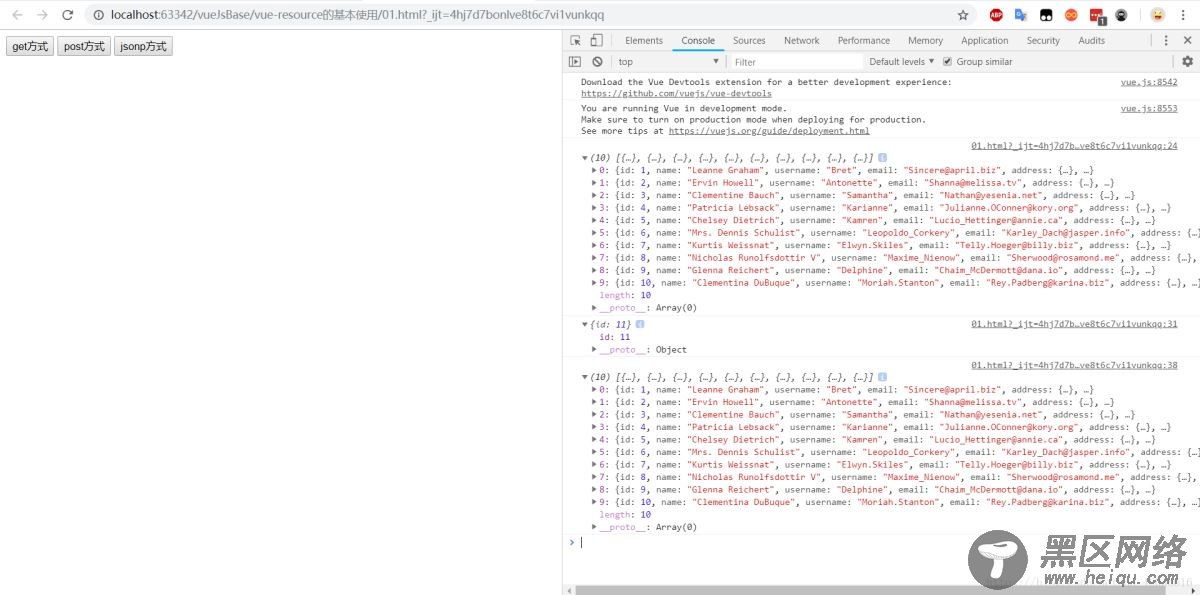
Task: Open the Default levels dropdown
Action: (x=902, y=61)
